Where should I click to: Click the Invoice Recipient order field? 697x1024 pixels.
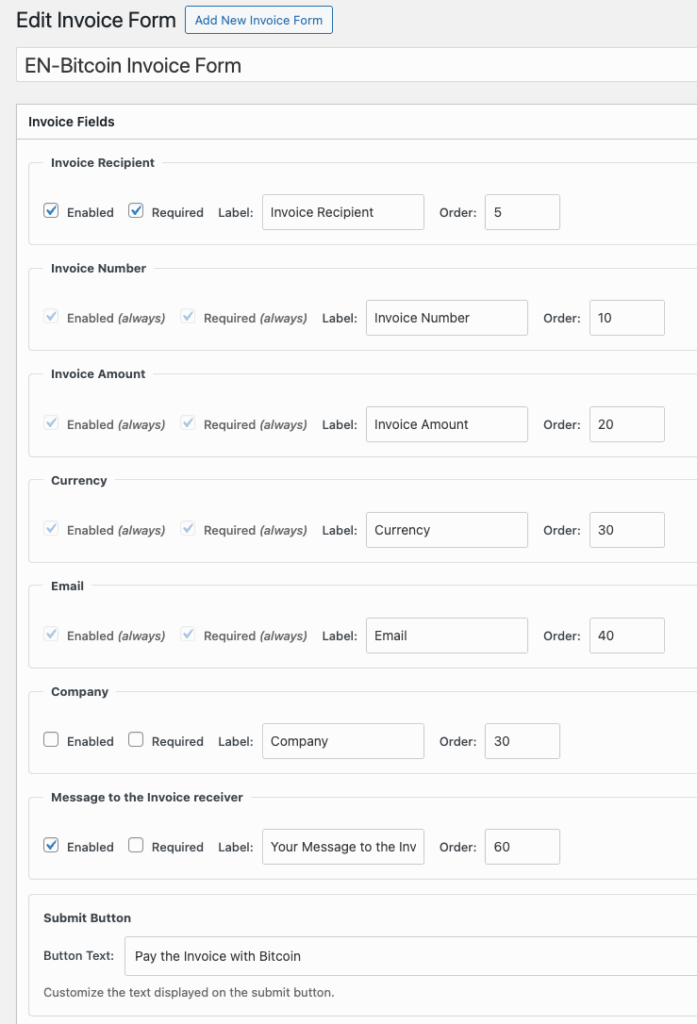pyautogui.click(x=522, y=212)
